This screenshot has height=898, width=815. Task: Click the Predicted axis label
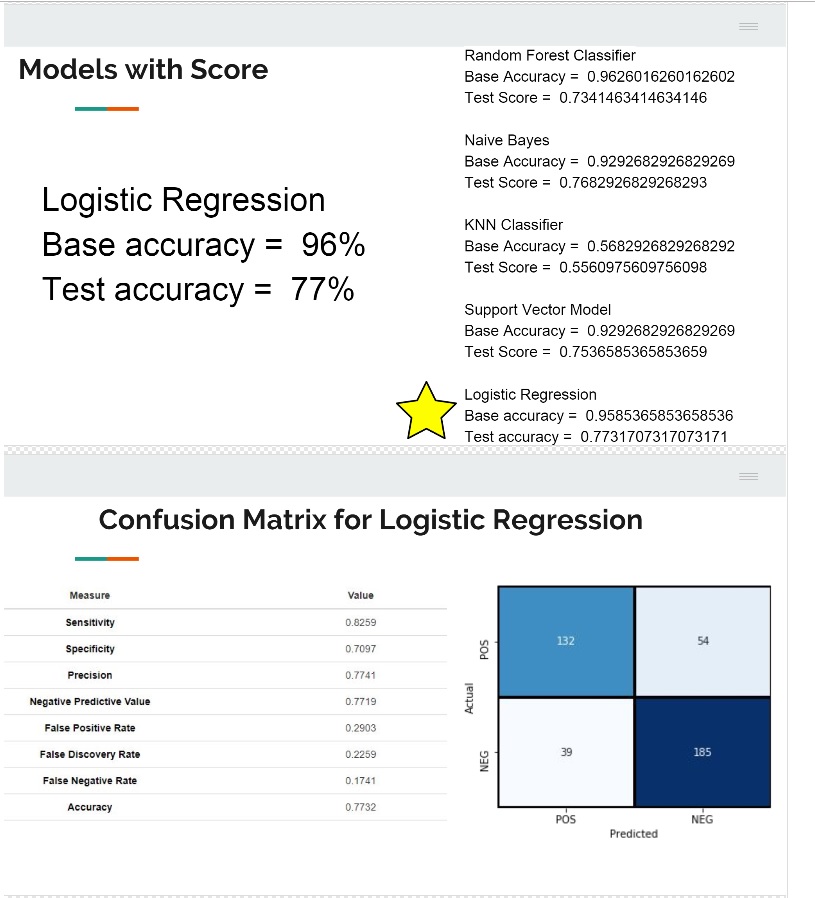(x=633, y=834)
